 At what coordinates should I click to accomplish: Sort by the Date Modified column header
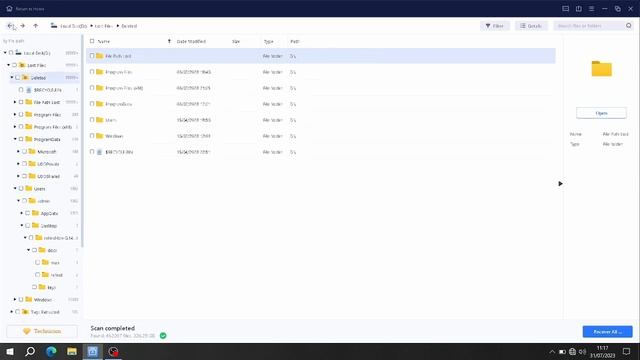pyautogui.click(x=191, y=41)
